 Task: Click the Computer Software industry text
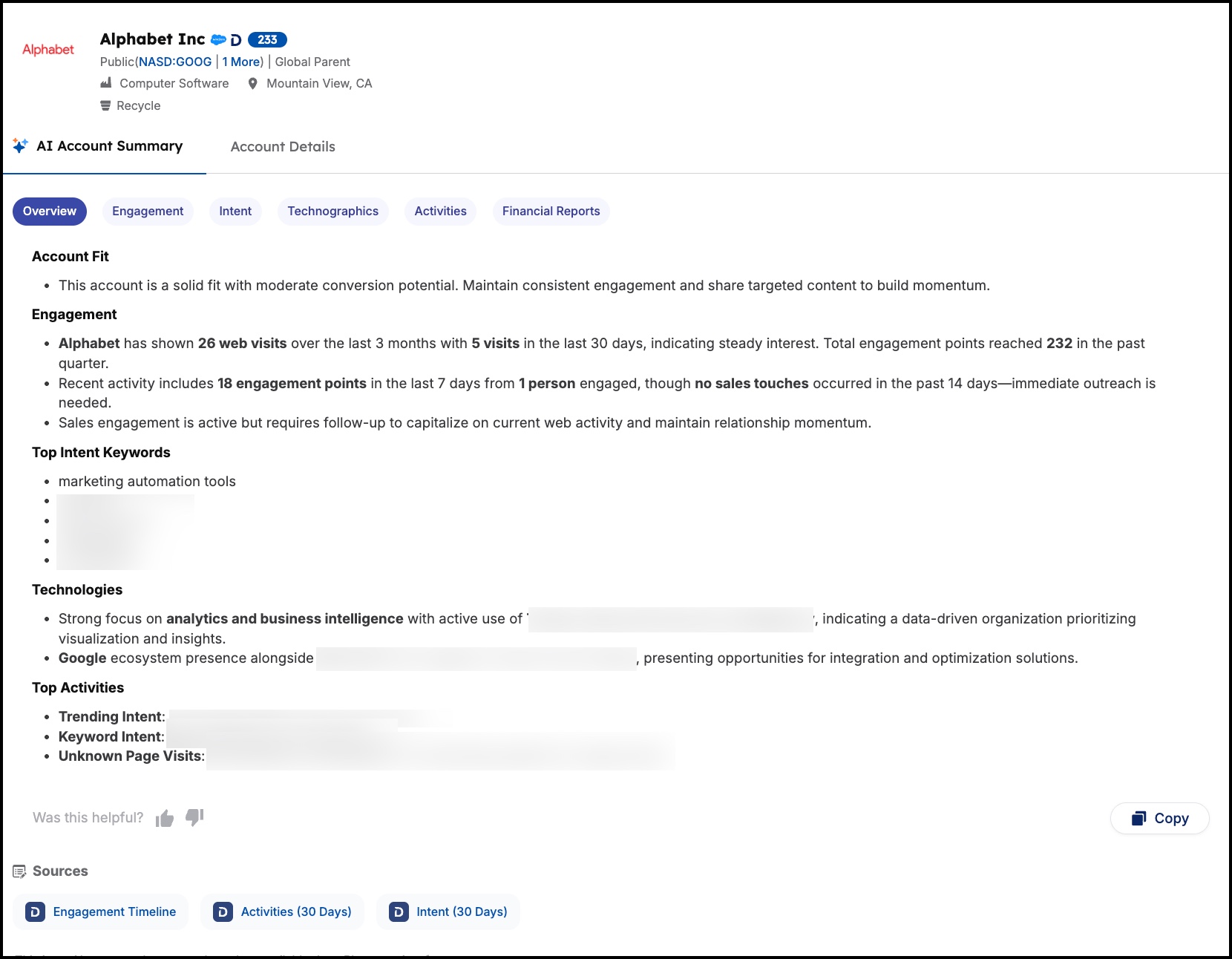[174, 83]
